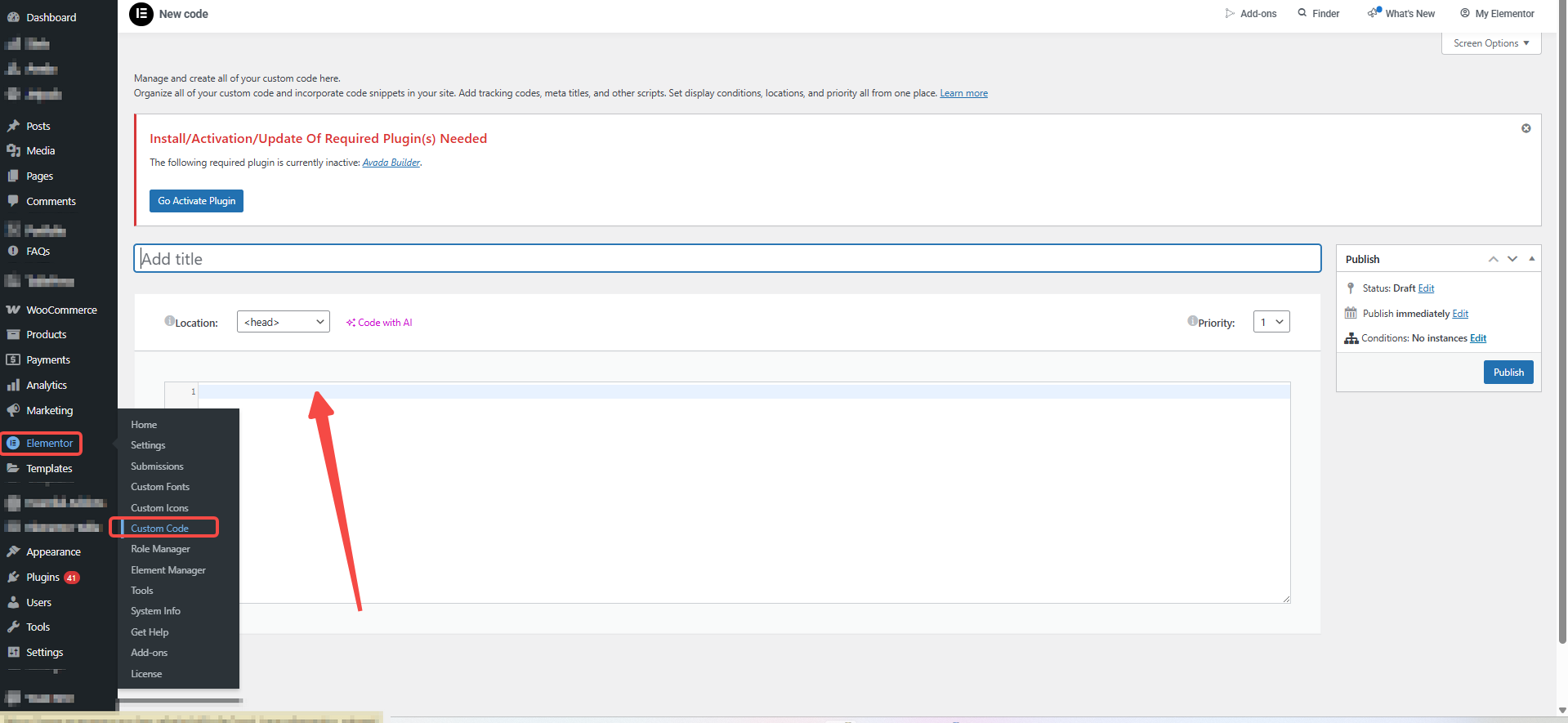Click the Finder search icon
The height and width of the screenshot is (723, 1568).
coord(1302,13)
